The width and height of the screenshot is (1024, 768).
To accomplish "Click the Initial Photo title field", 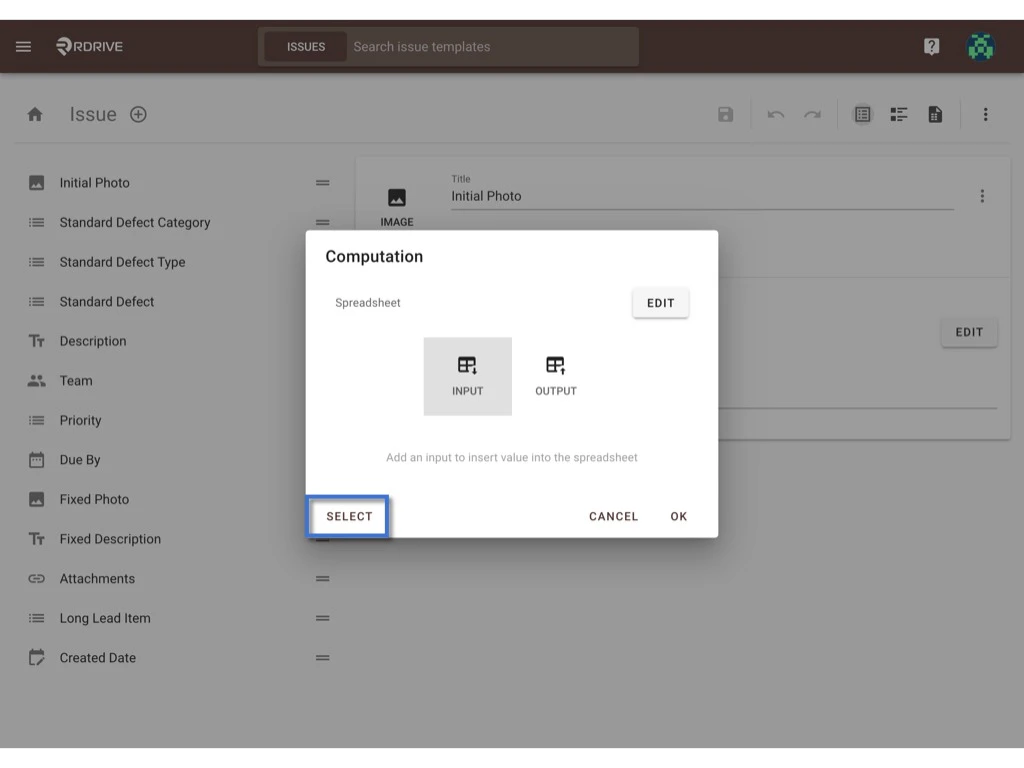I will (x=702, y=196).
